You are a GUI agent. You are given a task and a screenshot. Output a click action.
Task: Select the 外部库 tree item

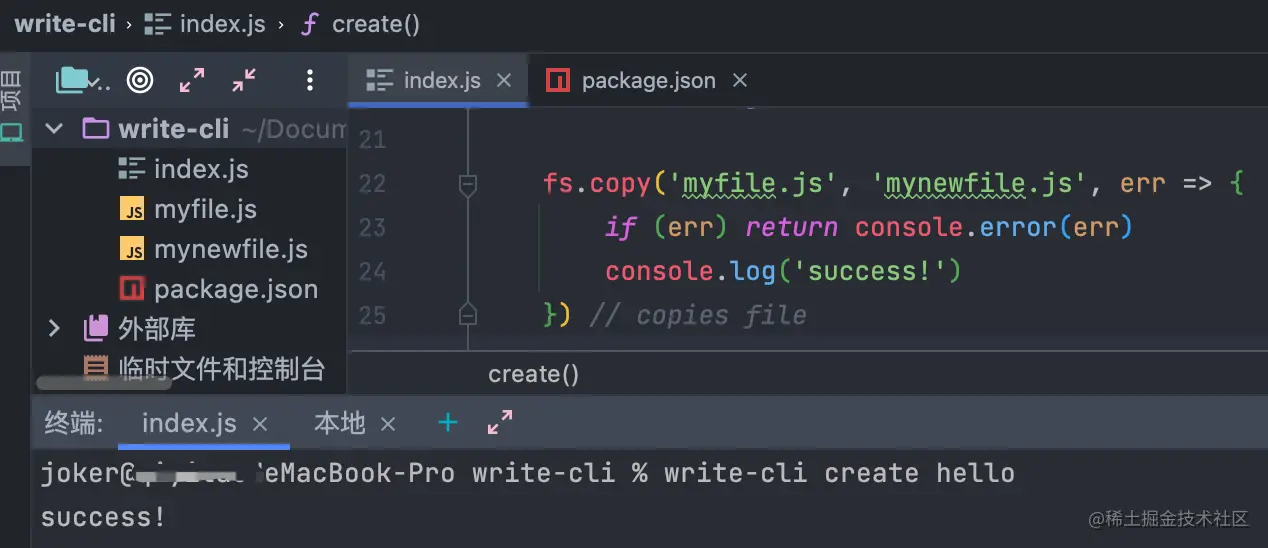point(157,328)
